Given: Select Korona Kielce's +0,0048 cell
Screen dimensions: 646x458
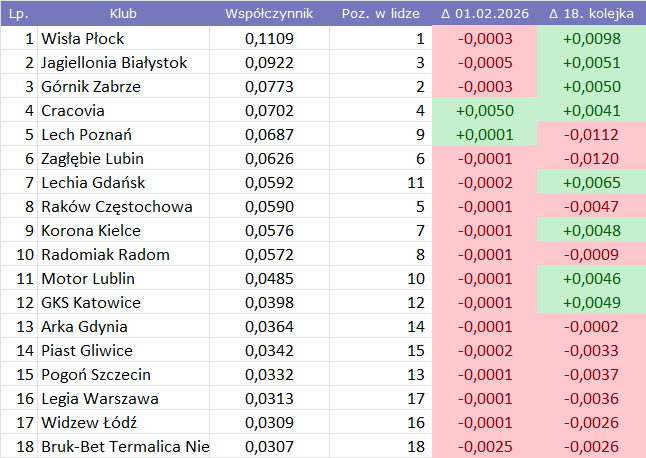Looking at the screenshot, I should pos(592,231).
